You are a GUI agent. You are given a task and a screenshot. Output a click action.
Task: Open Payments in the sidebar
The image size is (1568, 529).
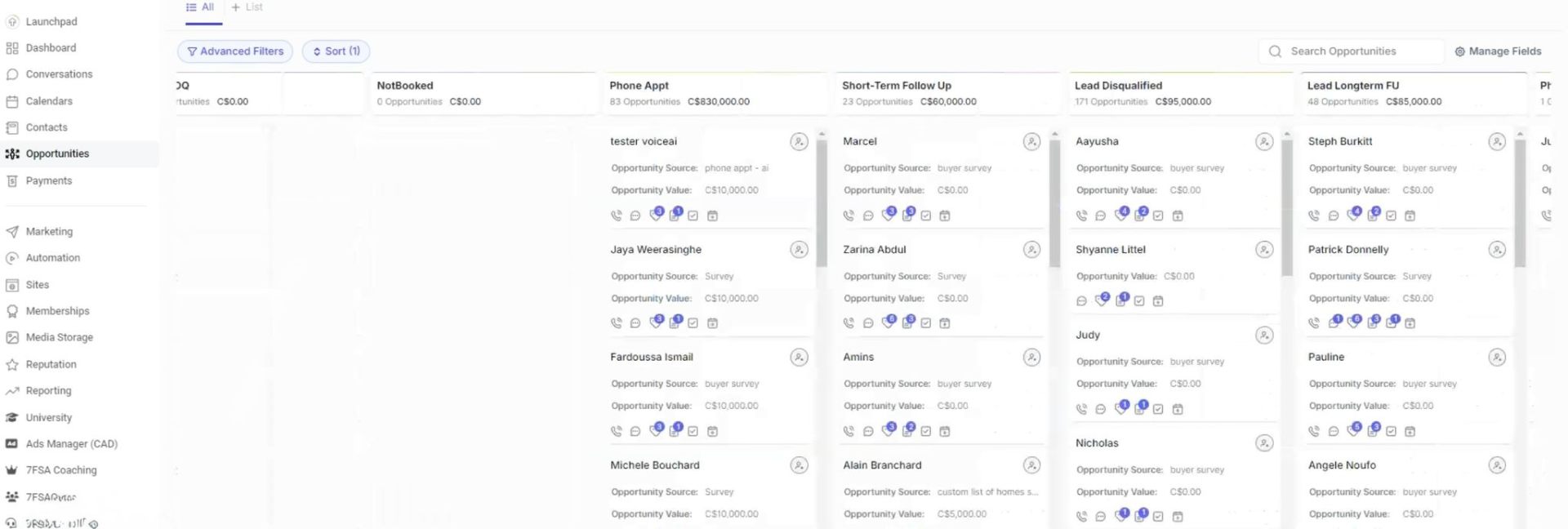tap(48, 180)
